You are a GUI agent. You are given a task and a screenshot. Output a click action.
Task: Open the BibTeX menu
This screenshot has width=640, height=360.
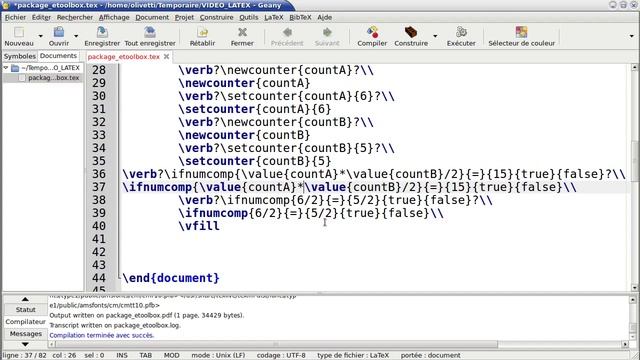coord(300,17)
